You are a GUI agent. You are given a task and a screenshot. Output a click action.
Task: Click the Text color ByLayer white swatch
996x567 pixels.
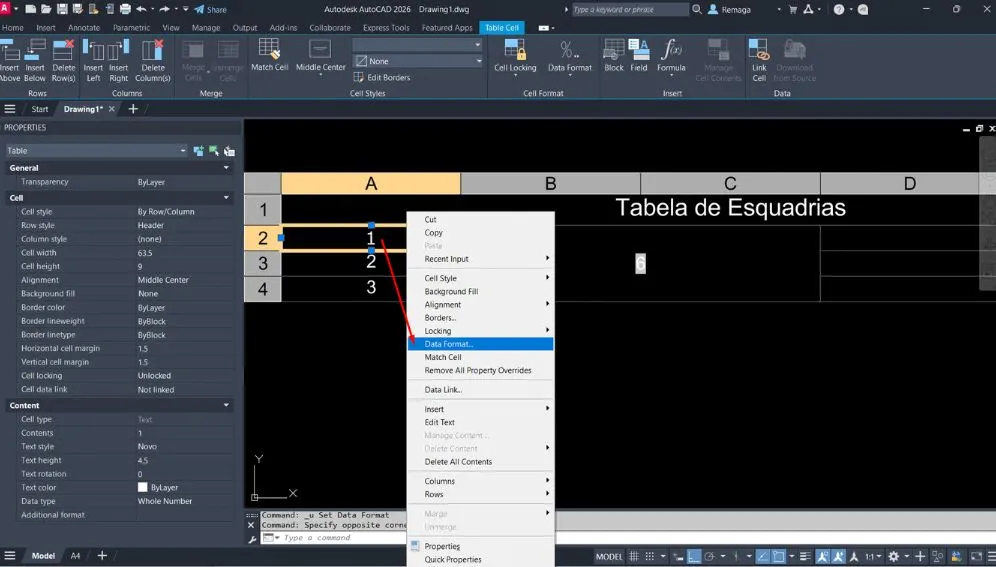[x=142, y=488]
